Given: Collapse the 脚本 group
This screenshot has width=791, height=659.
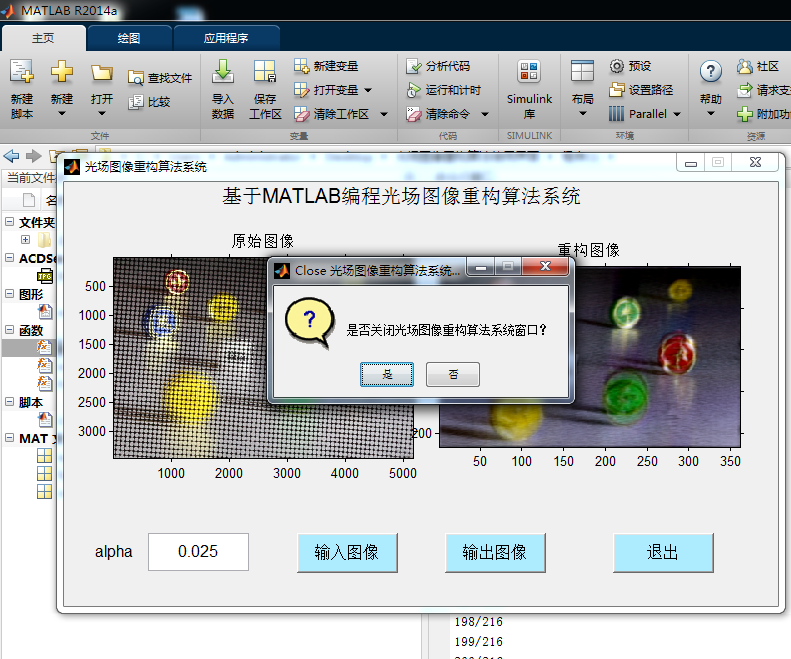Looking at the screenshot, I should click(9, 401).
